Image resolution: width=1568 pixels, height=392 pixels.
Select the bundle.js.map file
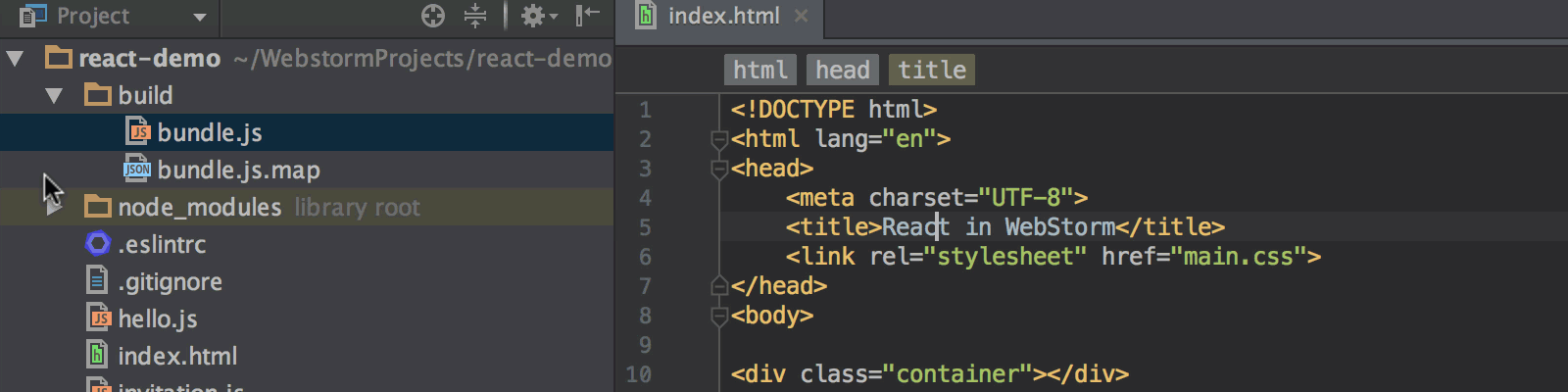307,170
